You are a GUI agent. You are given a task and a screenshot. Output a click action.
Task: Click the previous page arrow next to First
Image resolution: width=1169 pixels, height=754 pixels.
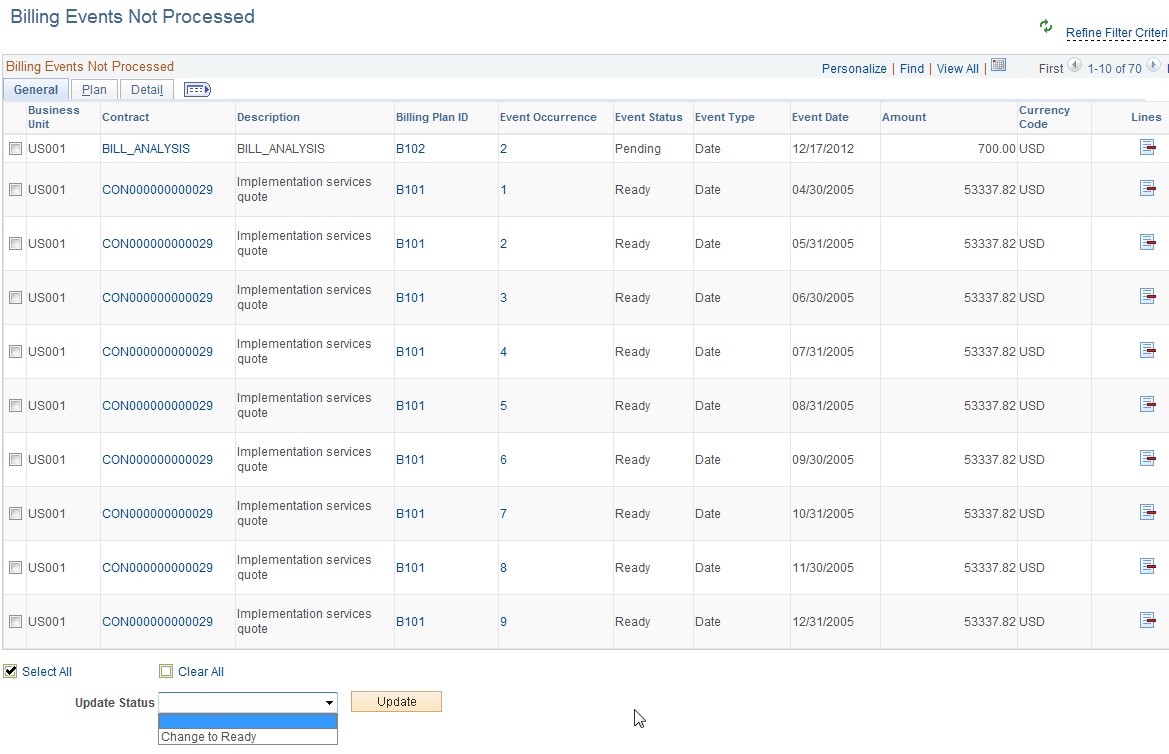(x=1073, y=65)
